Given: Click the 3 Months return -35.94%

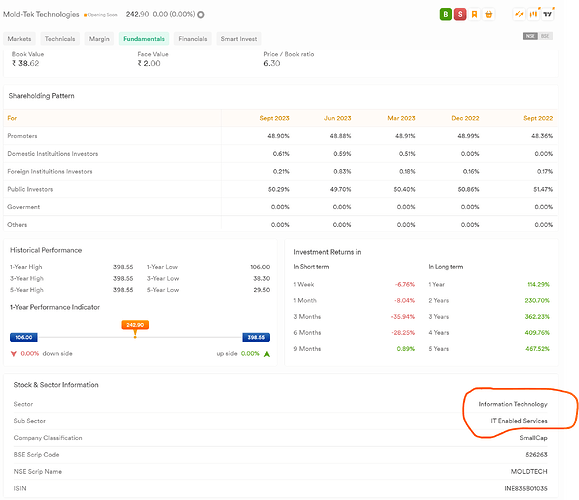Looking at the screenshot, I should pyautogui.click(x=403, y=316).
